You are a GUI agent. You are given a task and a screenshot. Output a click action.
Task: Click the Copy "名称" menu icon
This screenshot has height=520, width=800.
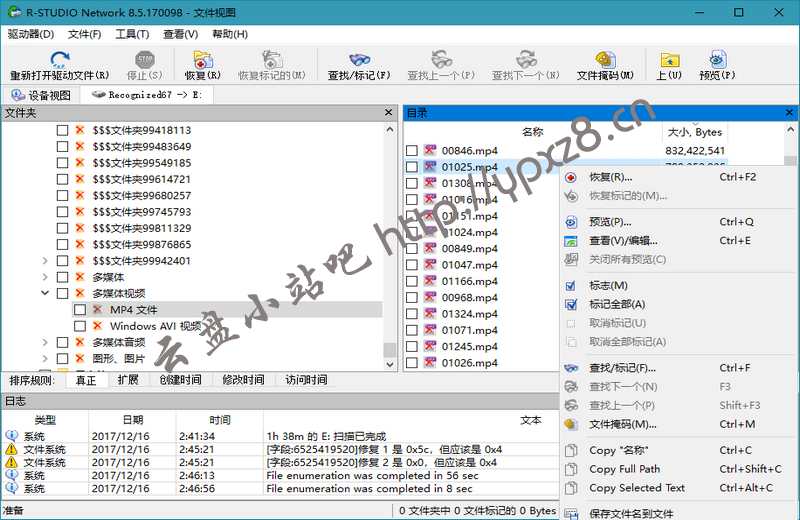click(571, 450)
